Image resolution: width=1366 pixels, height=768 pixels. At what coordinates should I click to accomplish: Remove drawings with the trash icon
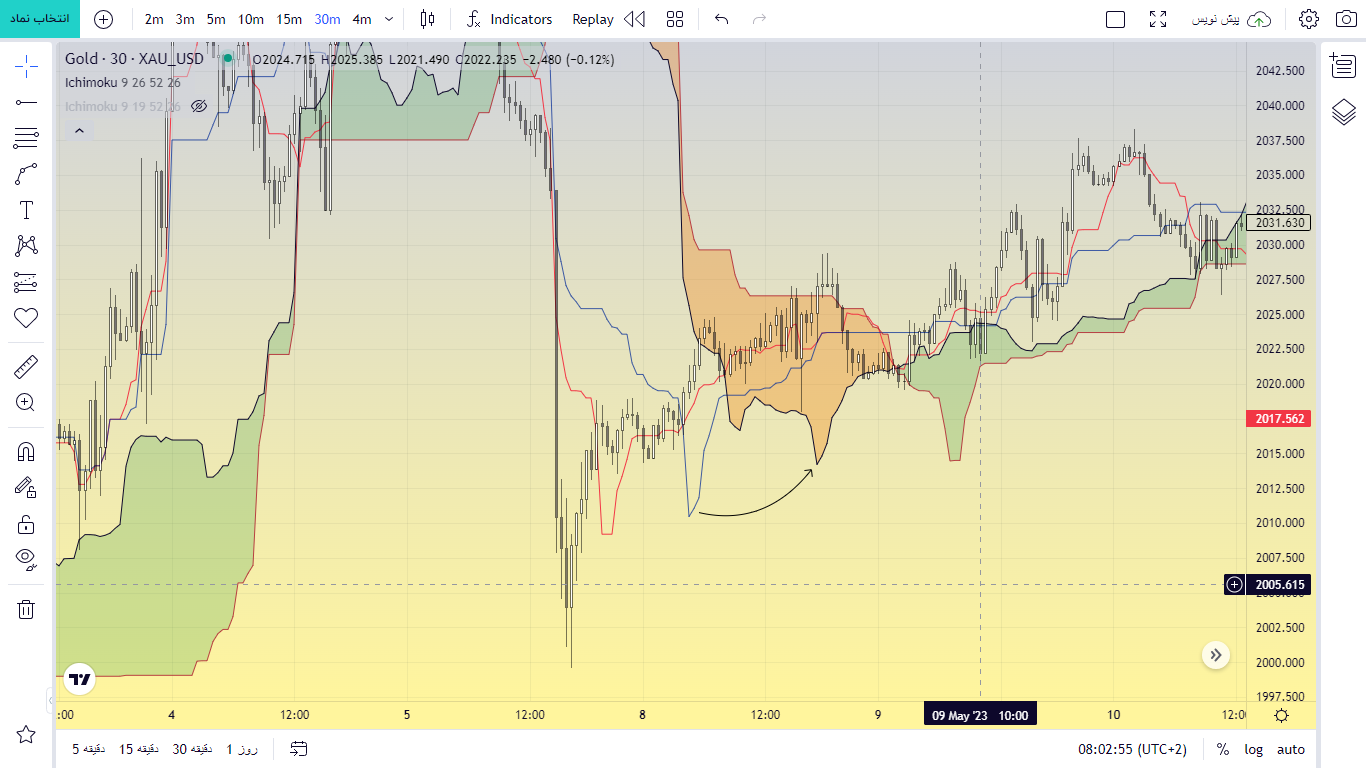click(x=26, y=609)
